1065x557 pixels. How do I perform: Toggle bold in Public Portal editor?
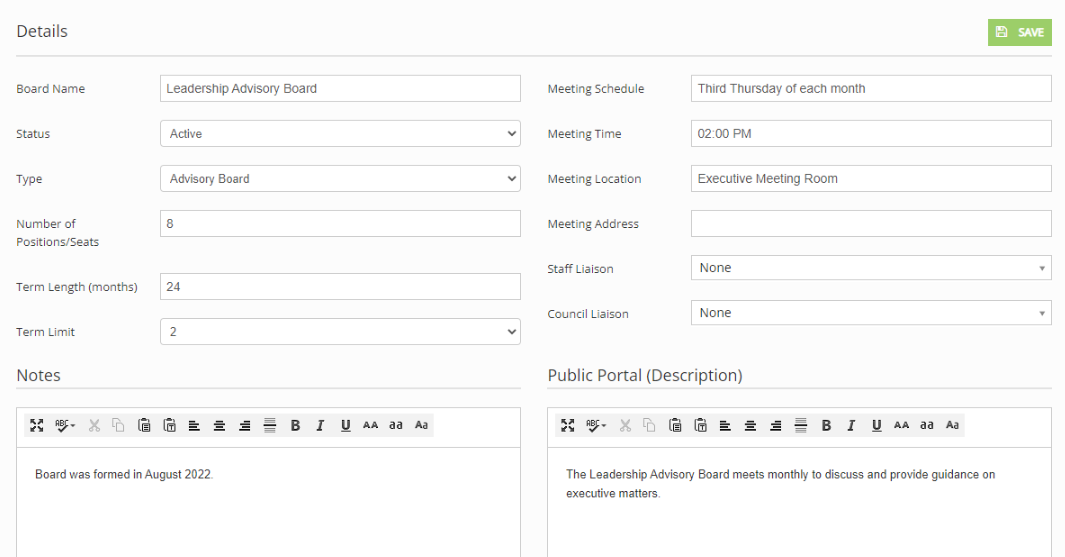[827, 425]
